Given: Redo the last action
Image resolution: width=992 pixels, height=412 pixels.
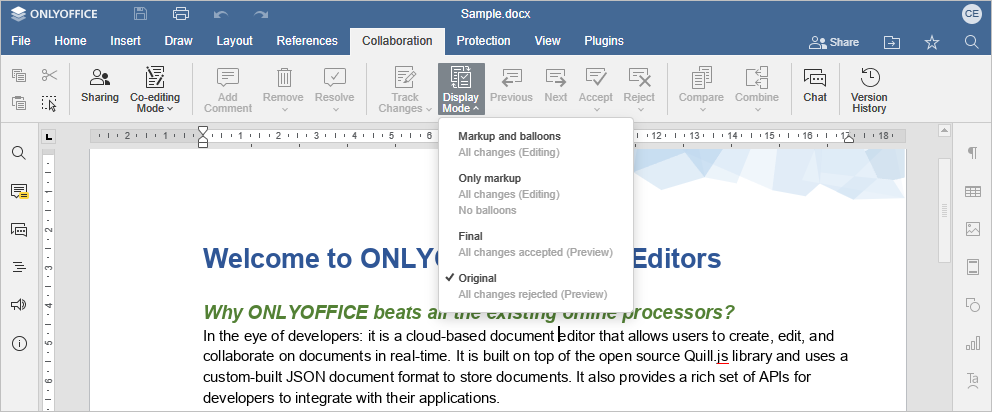Looking at the screenshot, I should [261, 14].
